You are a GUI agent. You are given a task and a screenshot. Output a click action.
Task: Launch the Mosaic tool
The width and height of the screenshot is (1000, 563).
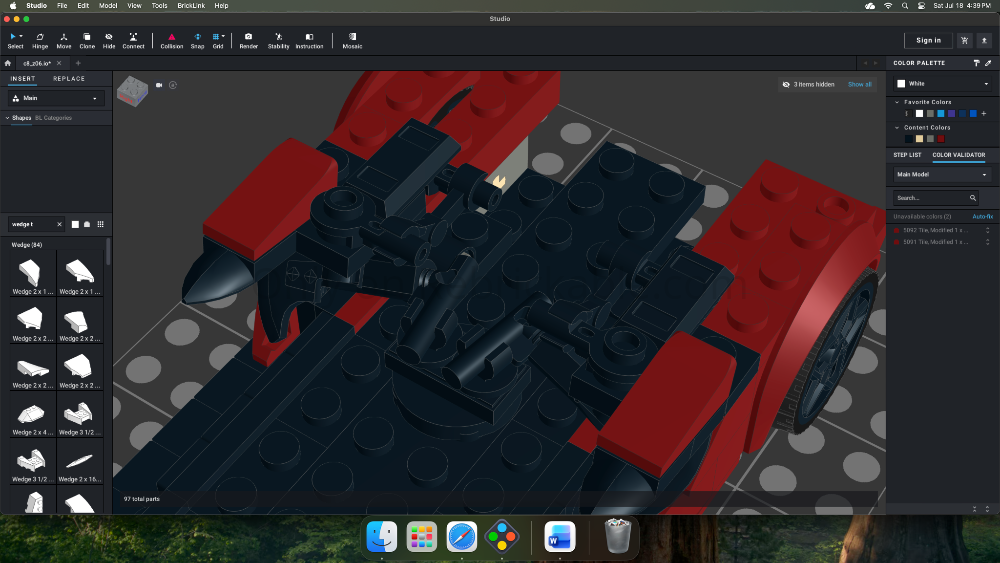point(352,41)
